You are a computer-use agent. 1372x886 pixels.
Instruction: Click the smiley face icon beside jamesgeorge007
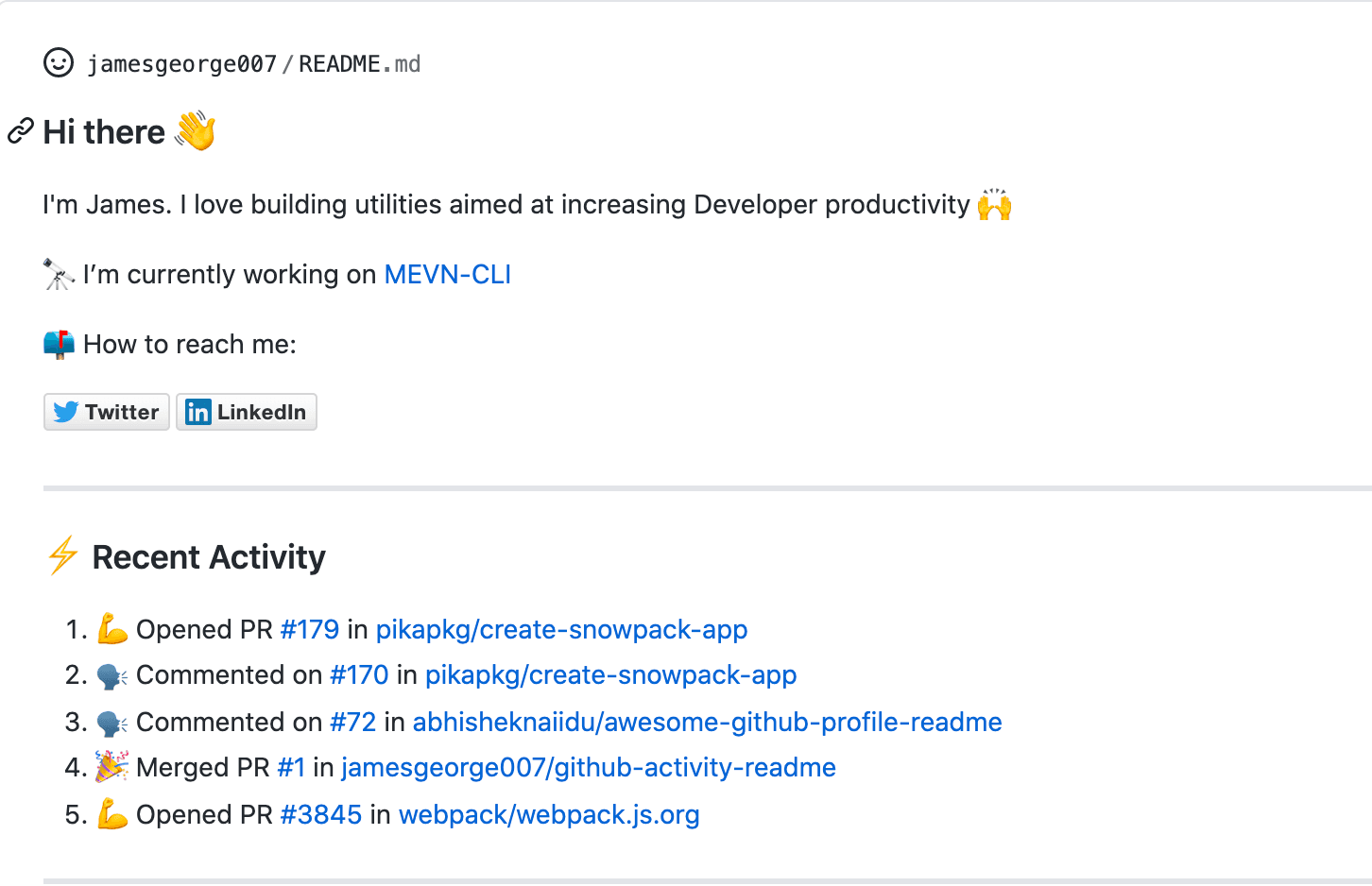[59, 63]
